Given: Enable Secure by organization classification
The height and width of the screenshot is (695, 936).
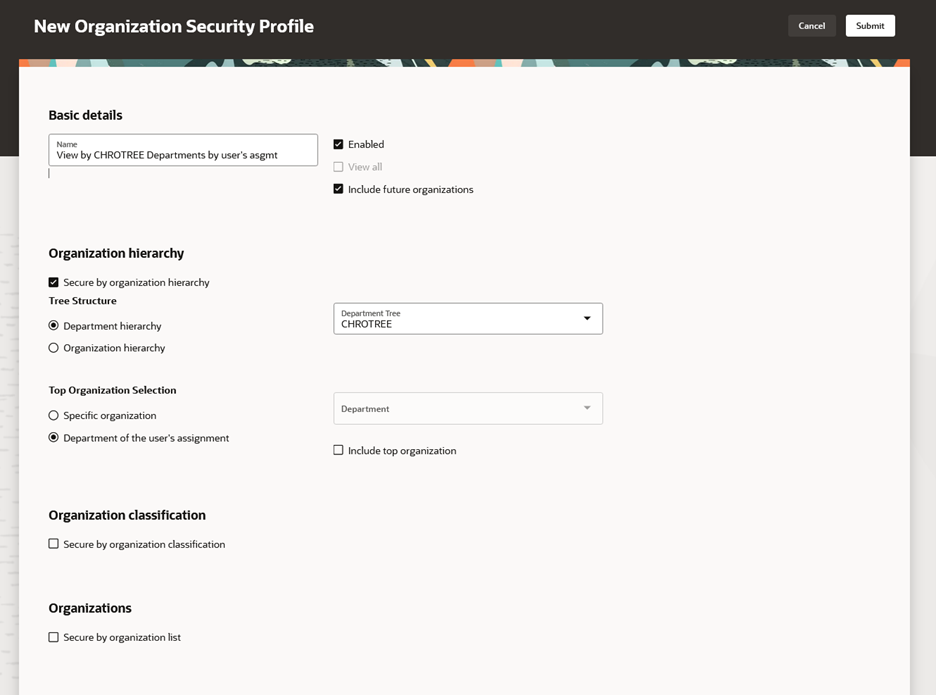Looking at the screenshot, I should (x=54, y=544).
